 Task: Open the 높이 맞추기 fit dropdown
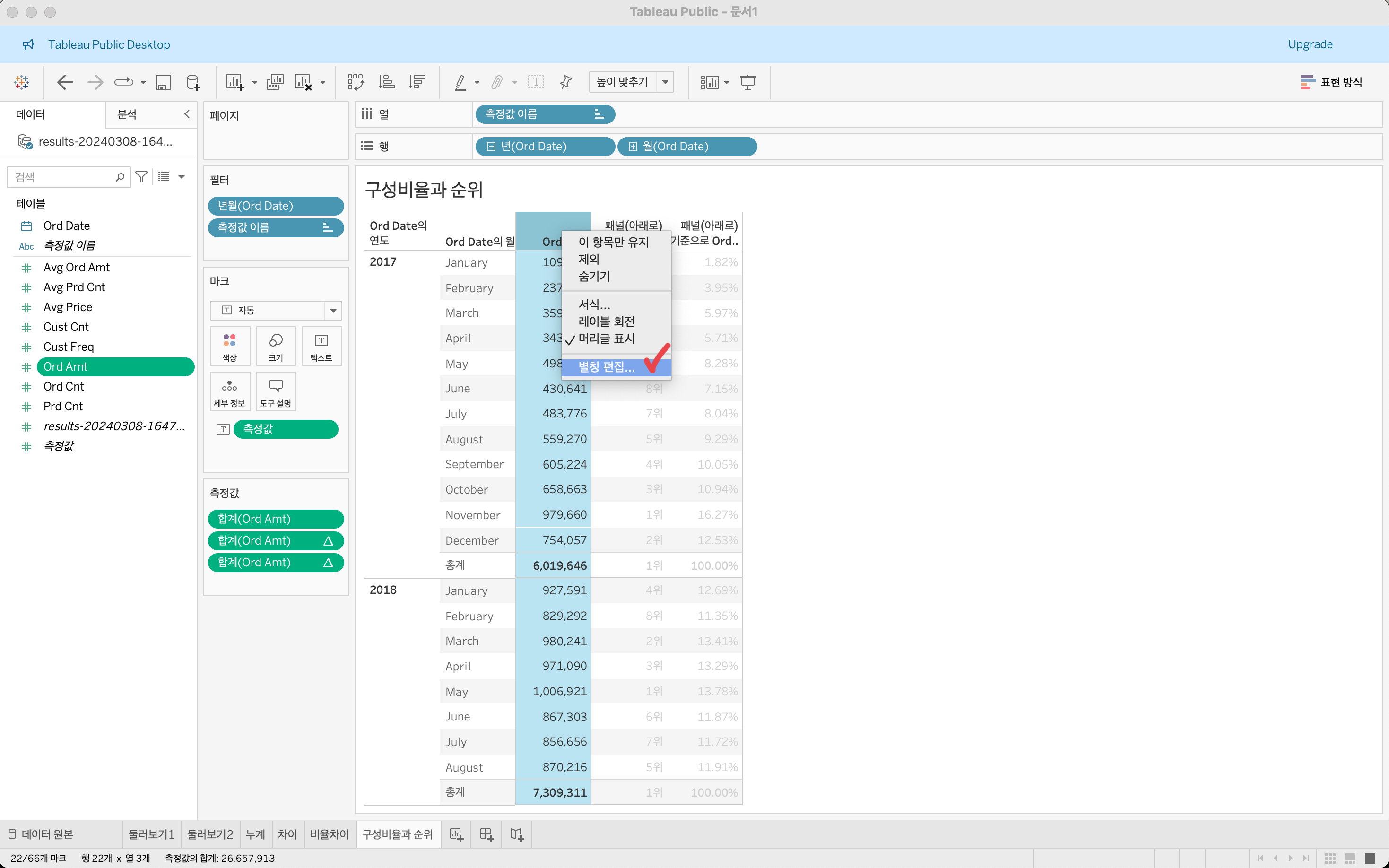pos(665,82)
